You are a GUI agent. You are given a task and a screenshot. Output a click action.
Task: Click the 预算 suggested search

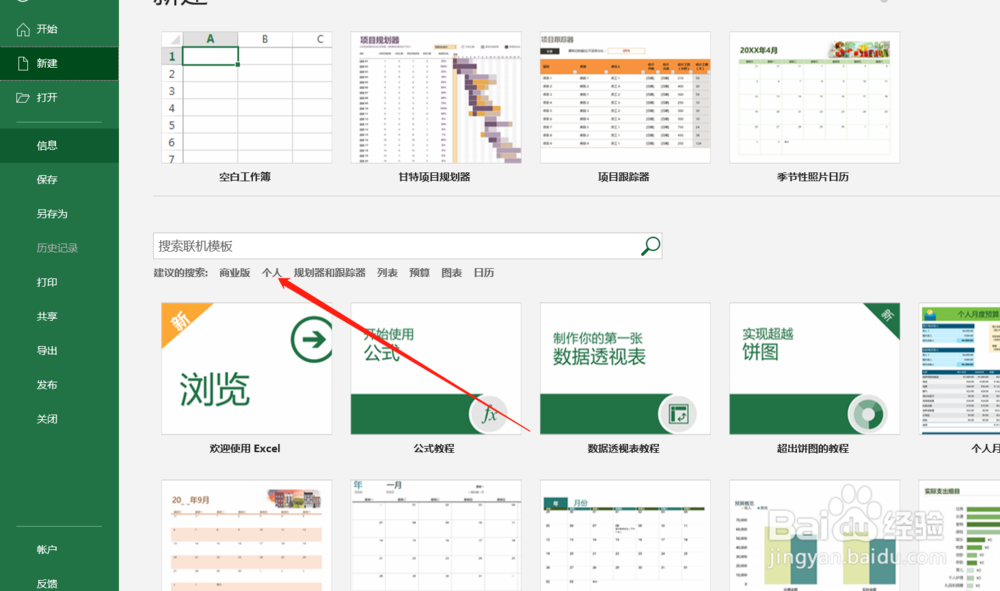click(x=419, y=273)
